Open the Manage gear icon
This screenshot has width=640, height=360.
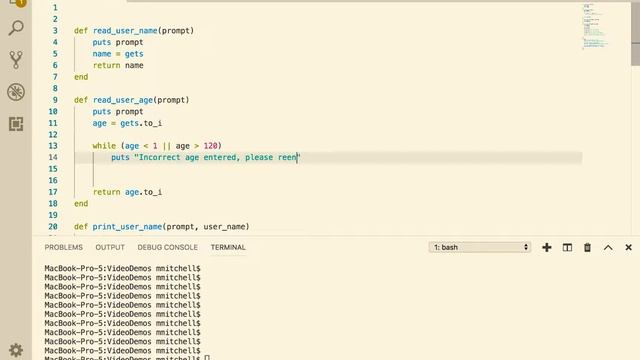point(16,350)
